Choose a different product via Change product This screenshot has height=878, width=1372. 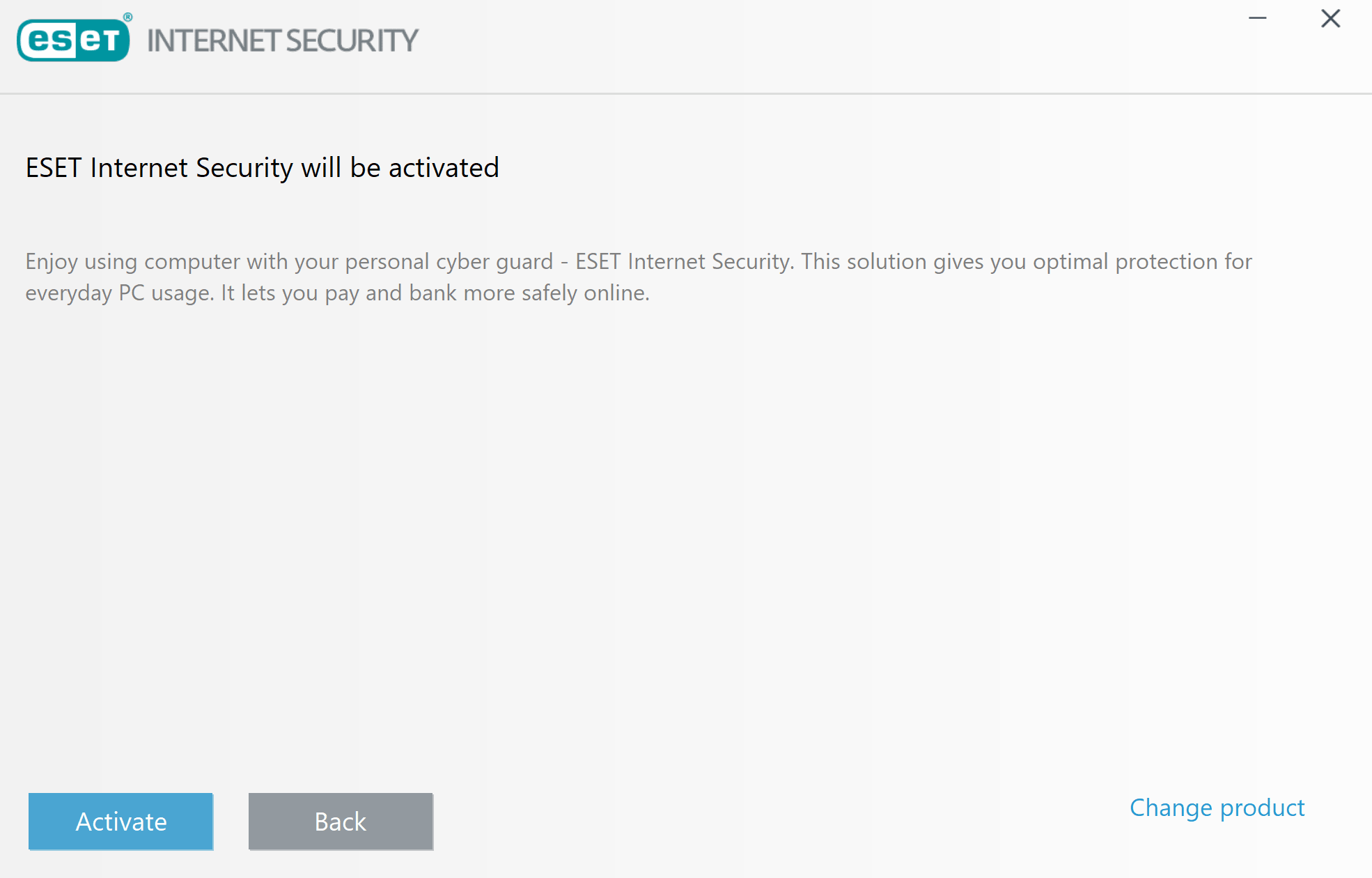tap(1217, 808)
